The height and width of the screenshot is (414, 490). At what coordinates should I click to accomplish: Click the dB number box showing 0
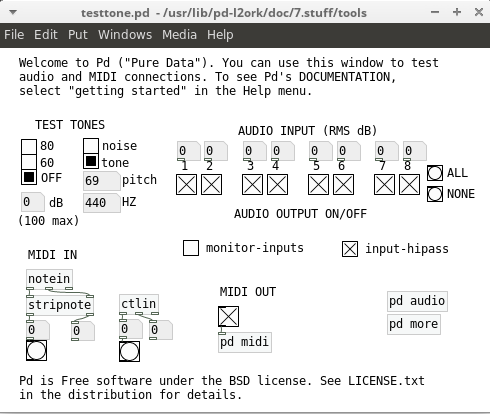(32, 202)
